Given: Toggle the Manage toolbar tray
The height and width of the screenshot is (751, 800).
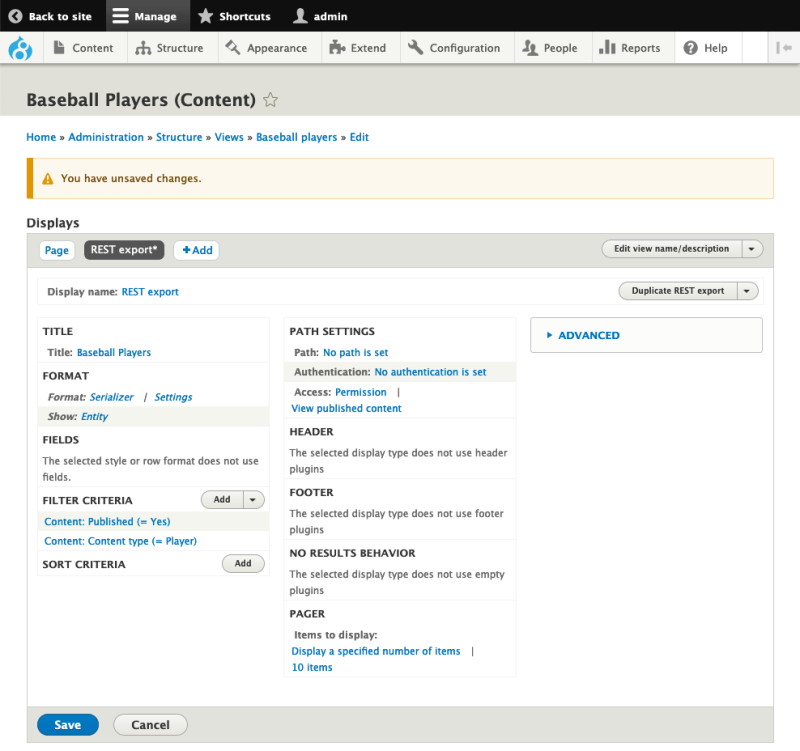Looking at the screenshot, I should tap(145, 16).
